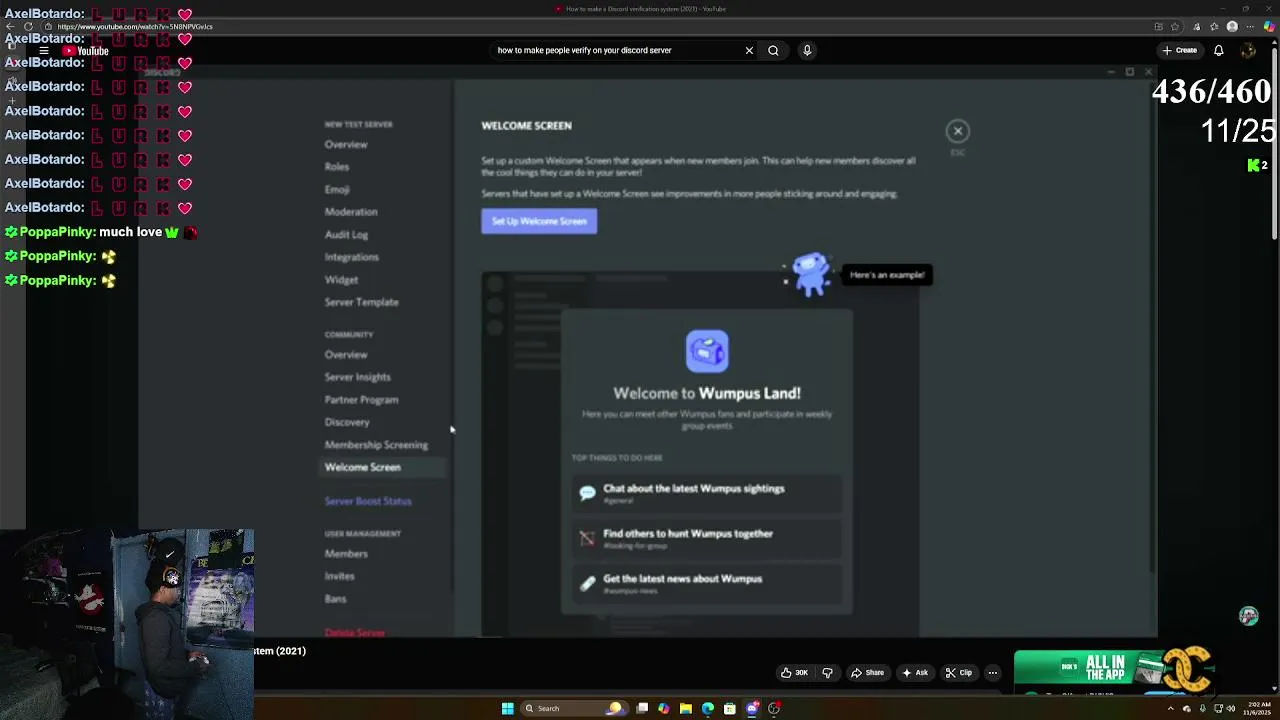
Task: Show hidden system tray icons
Action: tap(1171, 708)
